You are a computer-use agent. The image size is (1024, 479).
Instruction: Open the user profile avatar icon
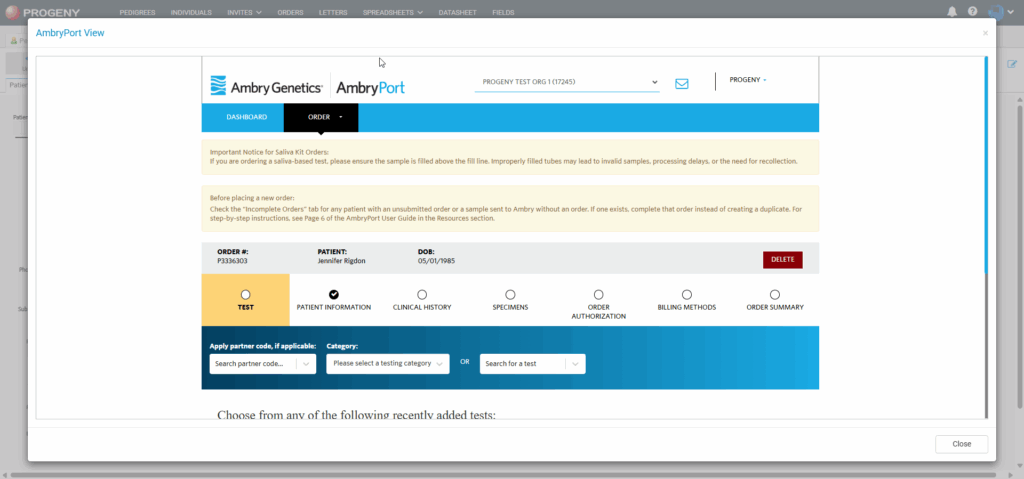click(x=996, y=12)
